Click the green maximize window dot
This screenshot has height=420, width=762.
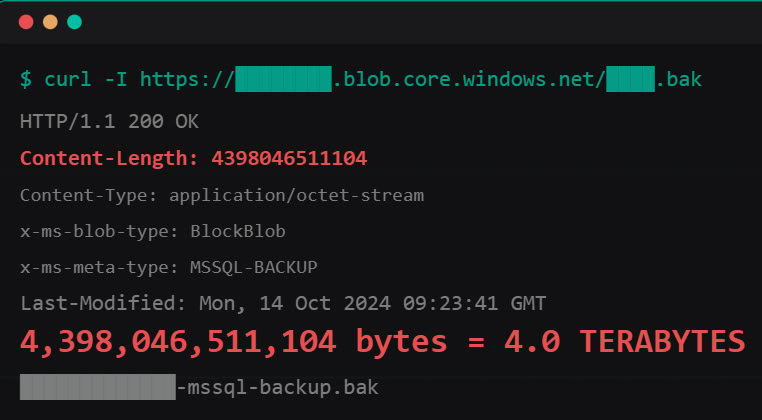74,22
